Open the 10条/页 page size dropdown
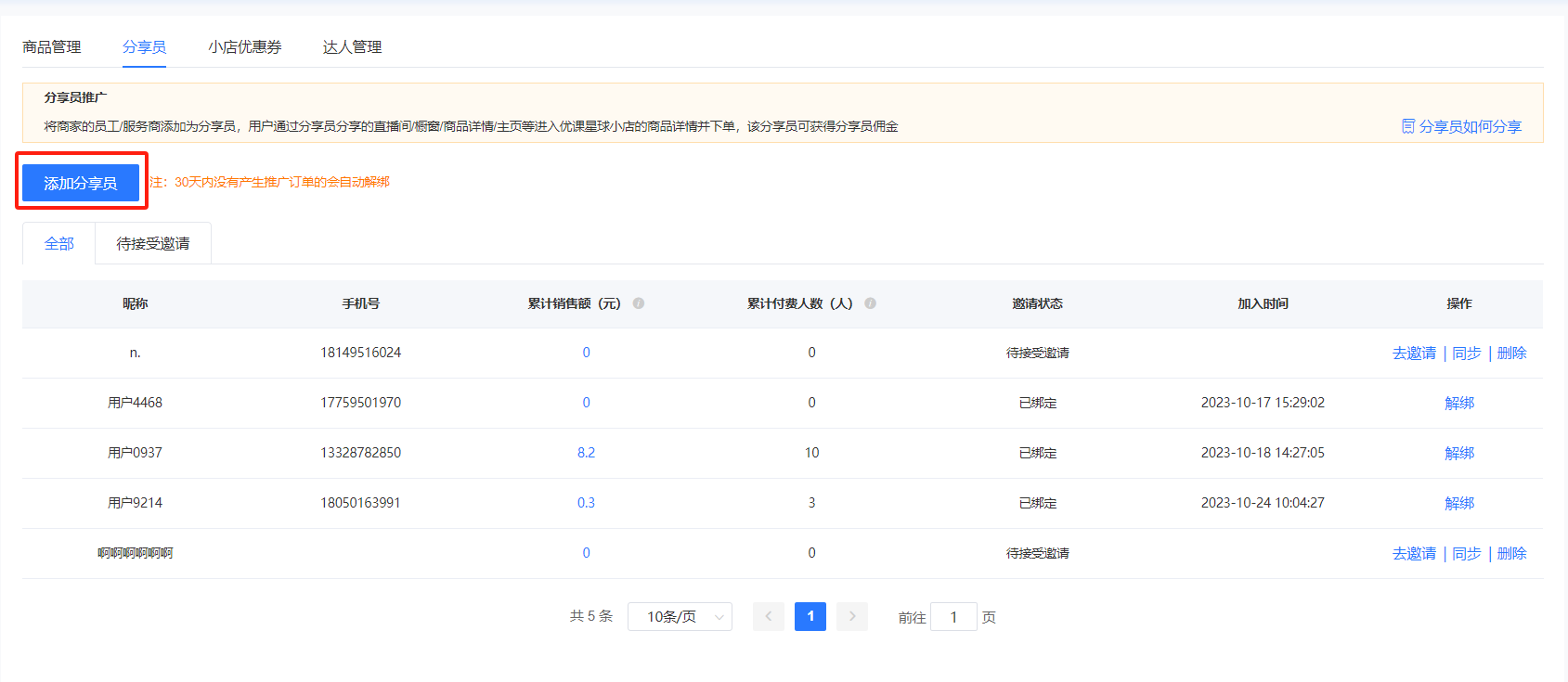 point(680,616)
